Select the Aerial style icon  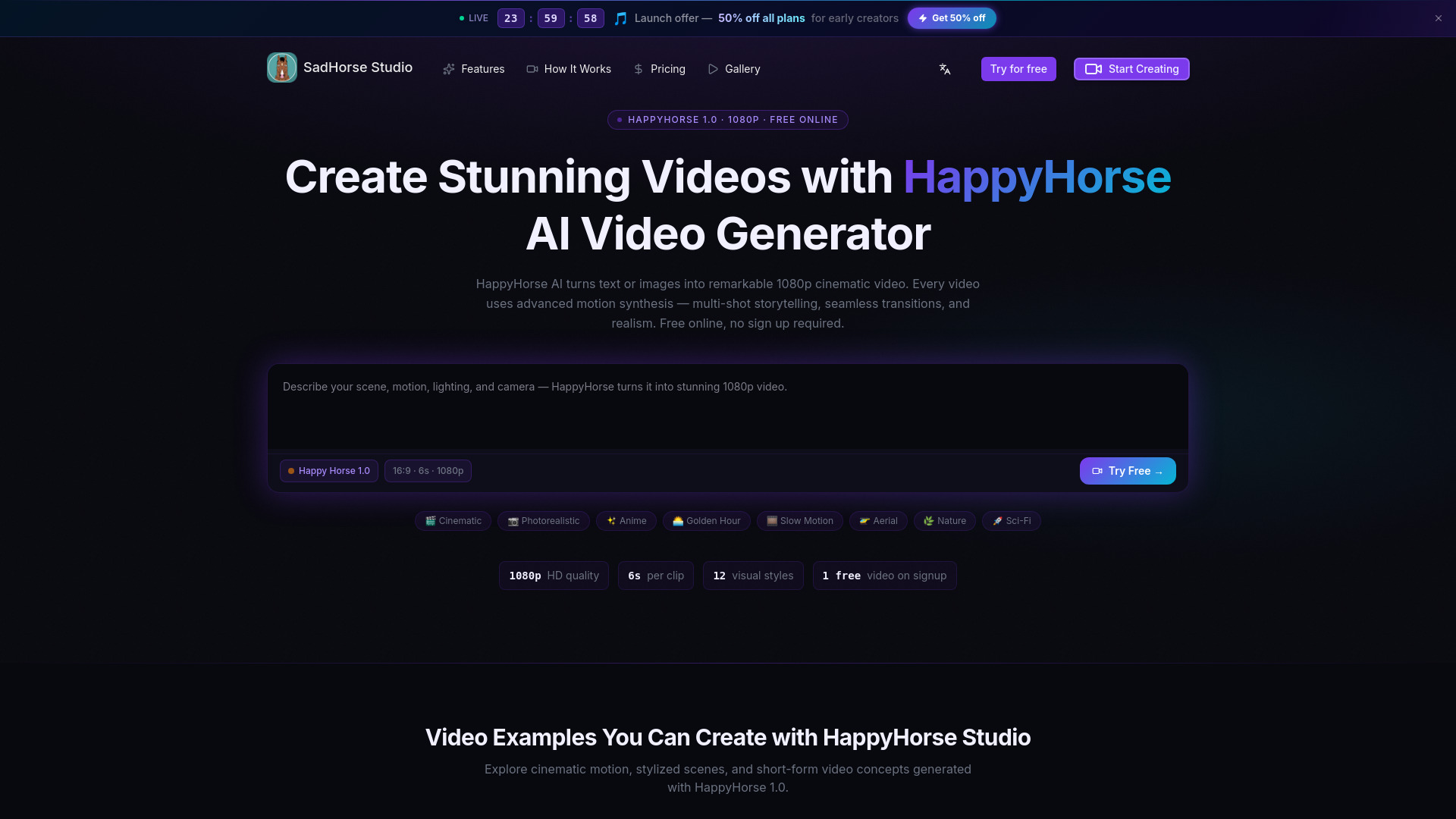click(864, 521)
